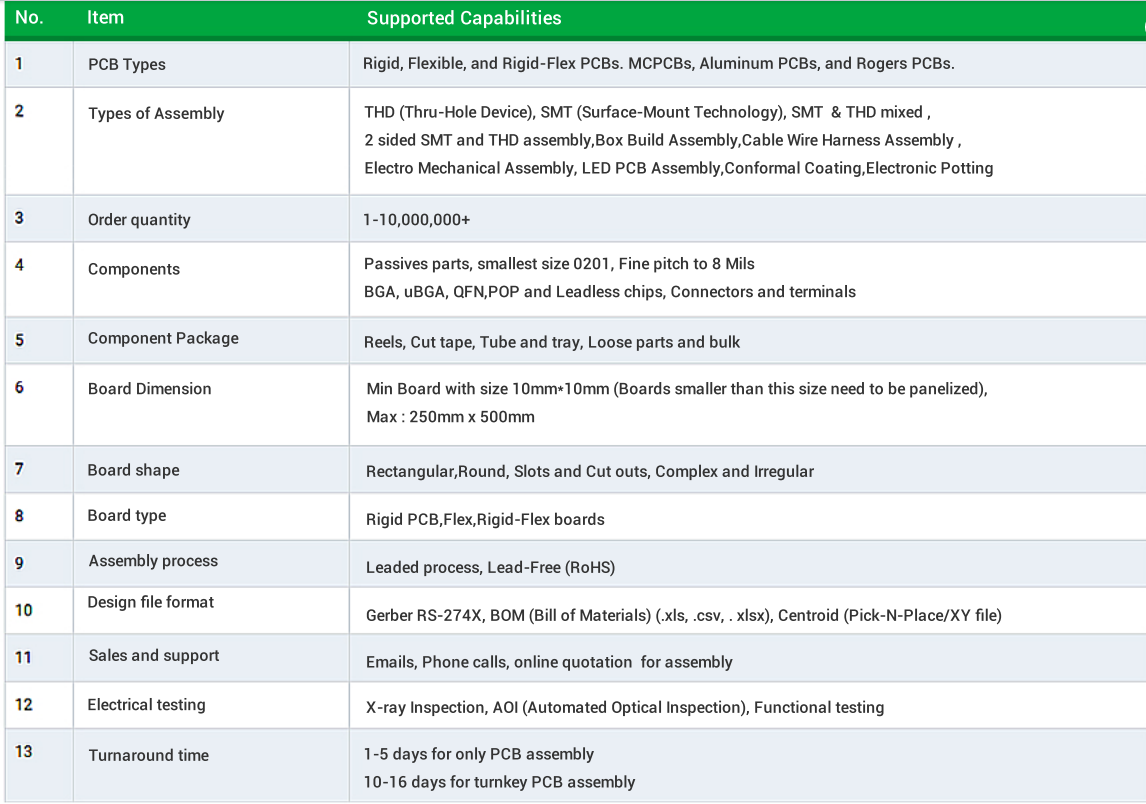Select the '10-16 days for turnkey PCB assembly' line

pyautogui.click(x=499, y=782)
